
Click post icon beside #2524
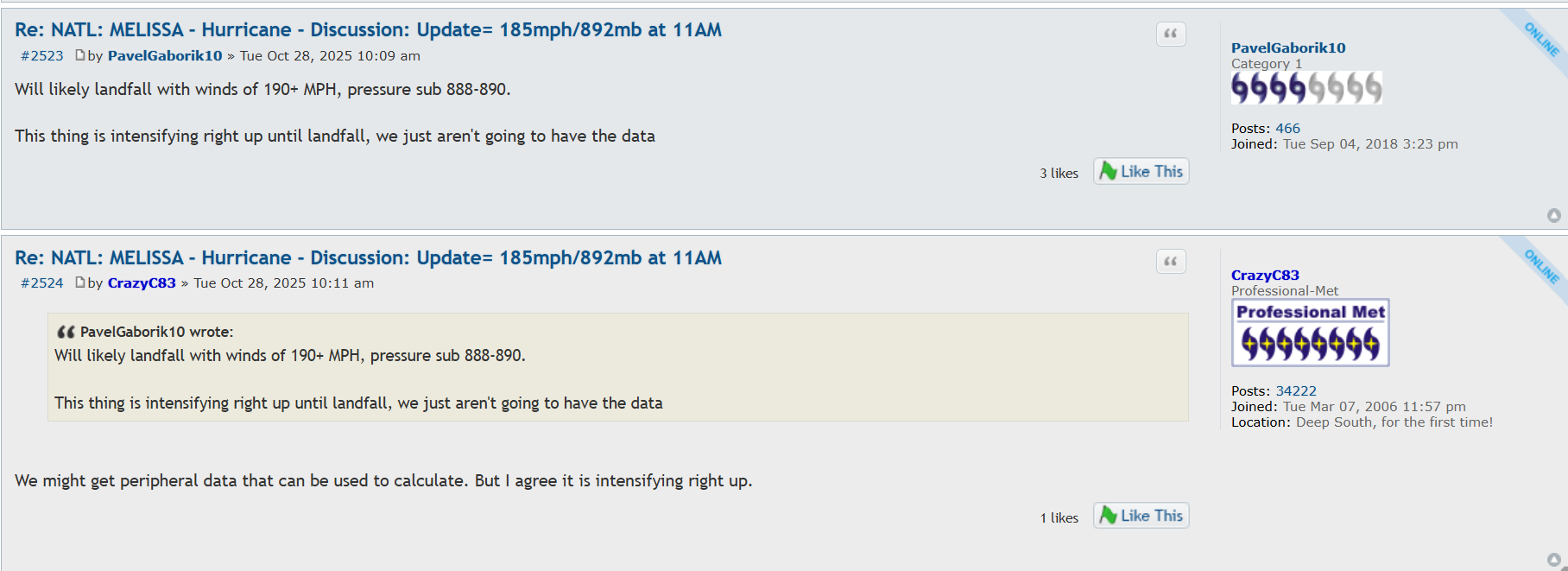[x=79, y=282]
